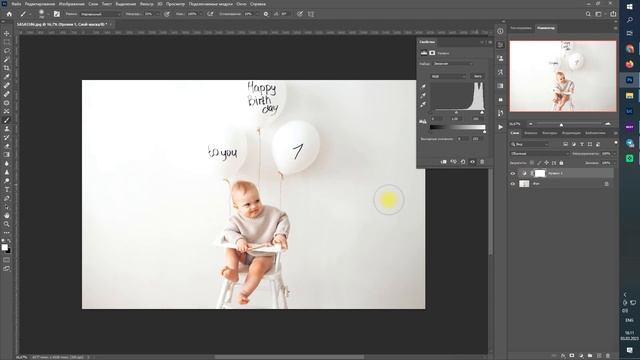
Task: Click the play Actions icon in side dock
Action: point(500,127)
